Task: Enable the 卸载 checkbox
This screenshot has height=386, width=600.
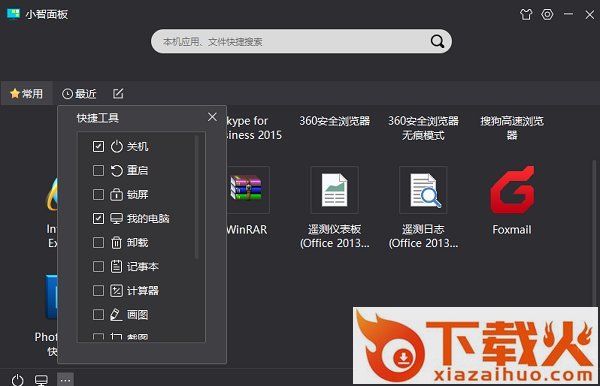Action: (98, 243)
